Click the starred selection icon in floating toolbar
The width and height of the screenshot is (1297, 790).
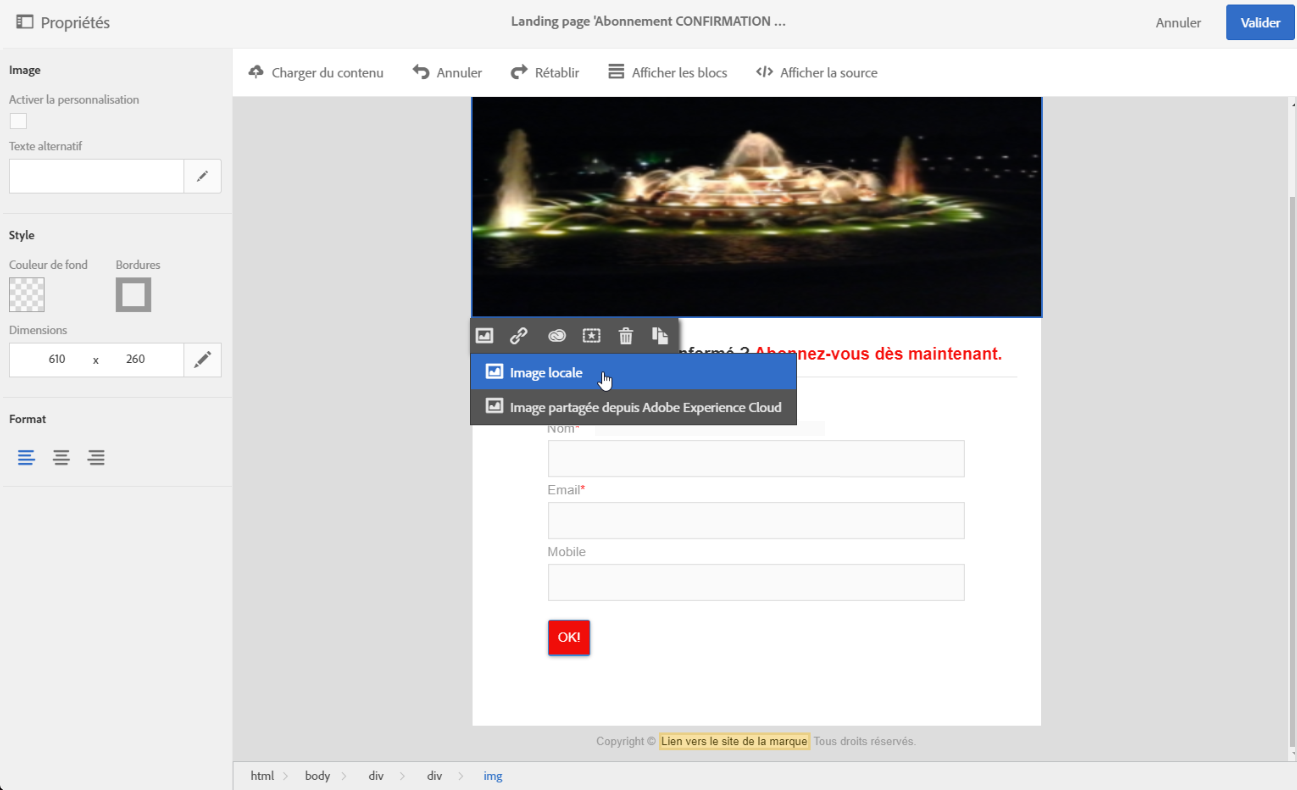pos(592,336)
